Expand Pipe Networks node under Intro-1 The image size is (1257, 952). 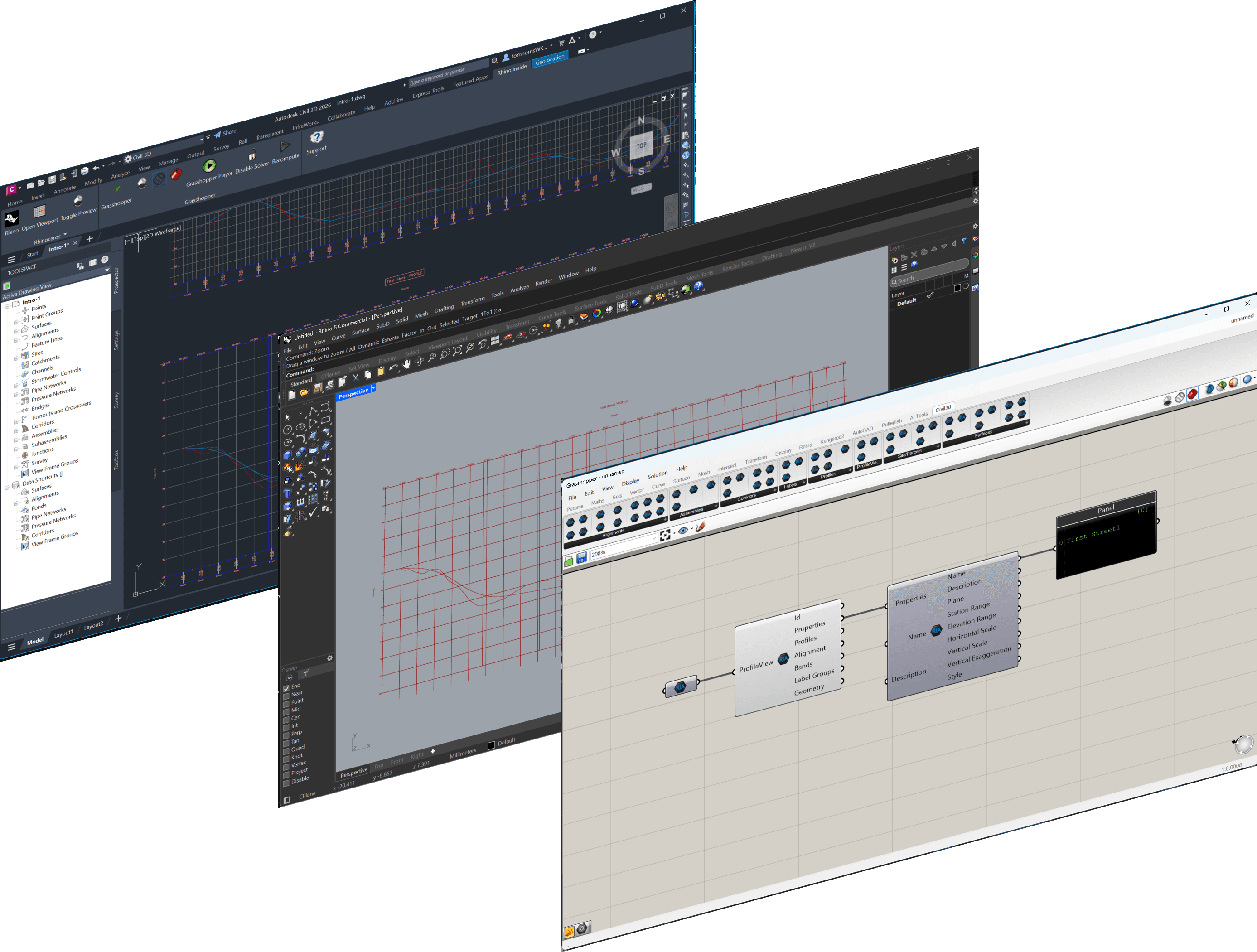[16, 395]
